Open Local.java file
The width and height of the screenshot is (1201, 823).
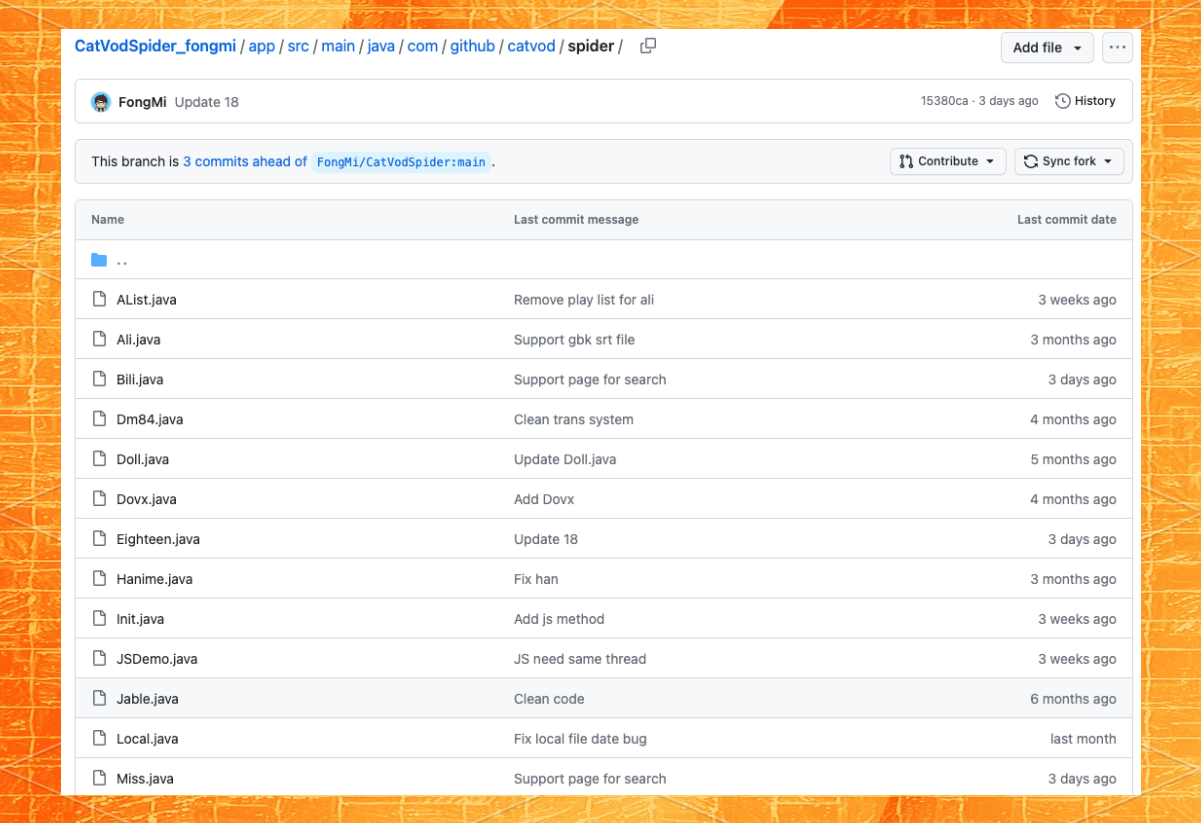click(x=147, y=739)
